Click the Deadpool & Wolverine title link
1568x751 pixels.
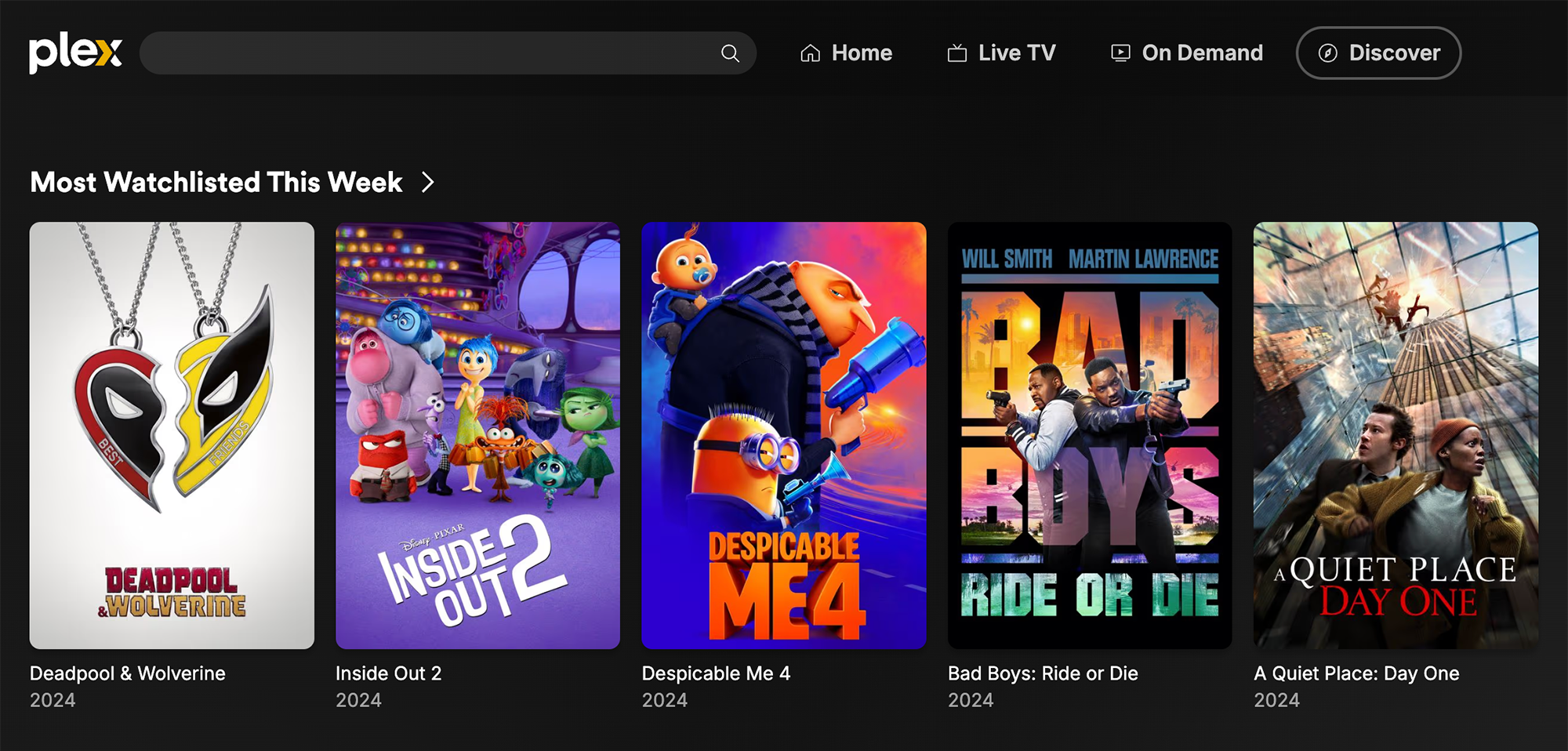pyautogui.click(x=128, y=673)
